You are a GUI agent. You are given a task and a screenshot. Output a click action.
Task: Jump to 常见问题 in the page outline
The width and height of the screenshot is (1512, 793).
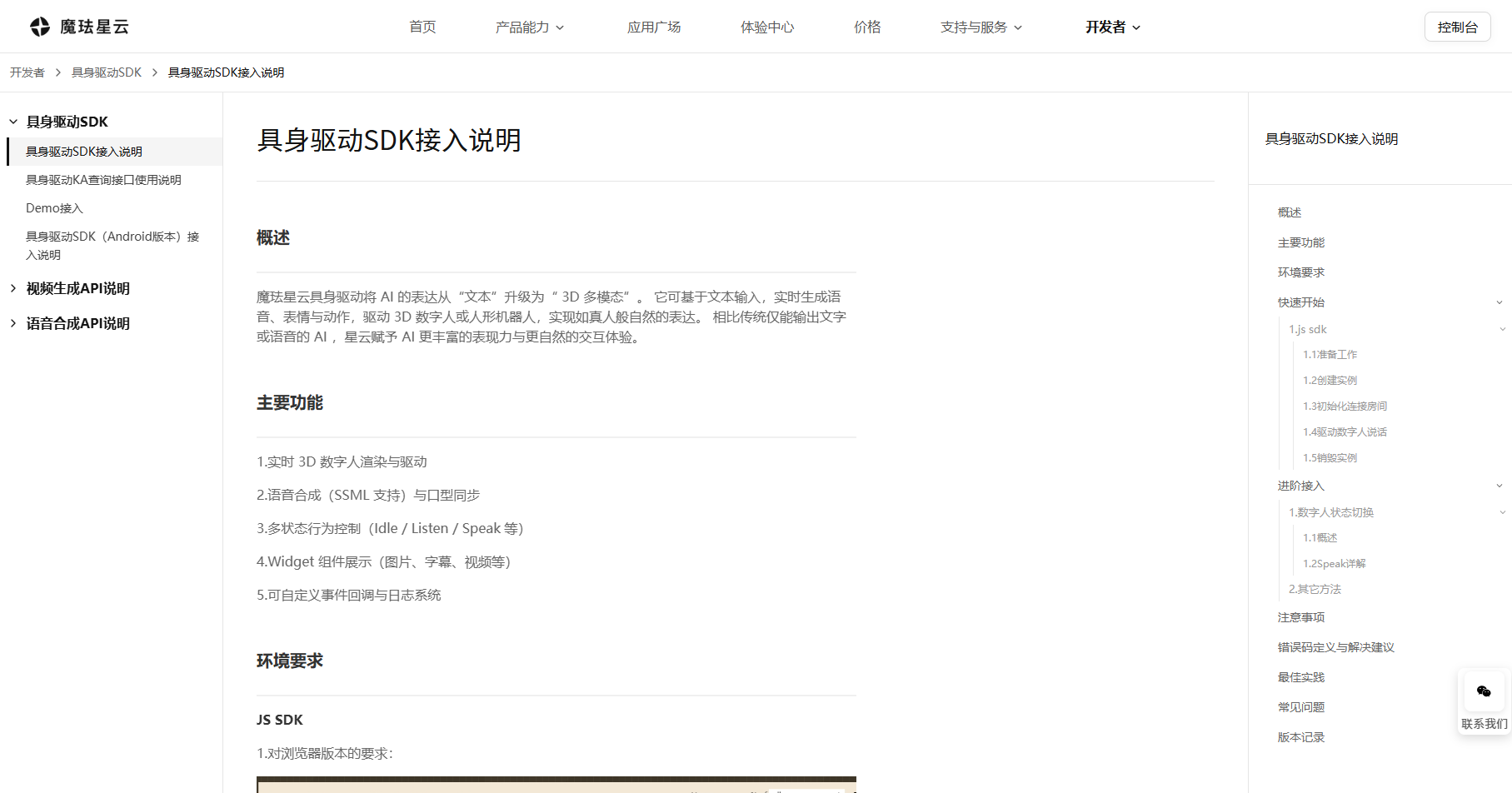(1301, 707)
